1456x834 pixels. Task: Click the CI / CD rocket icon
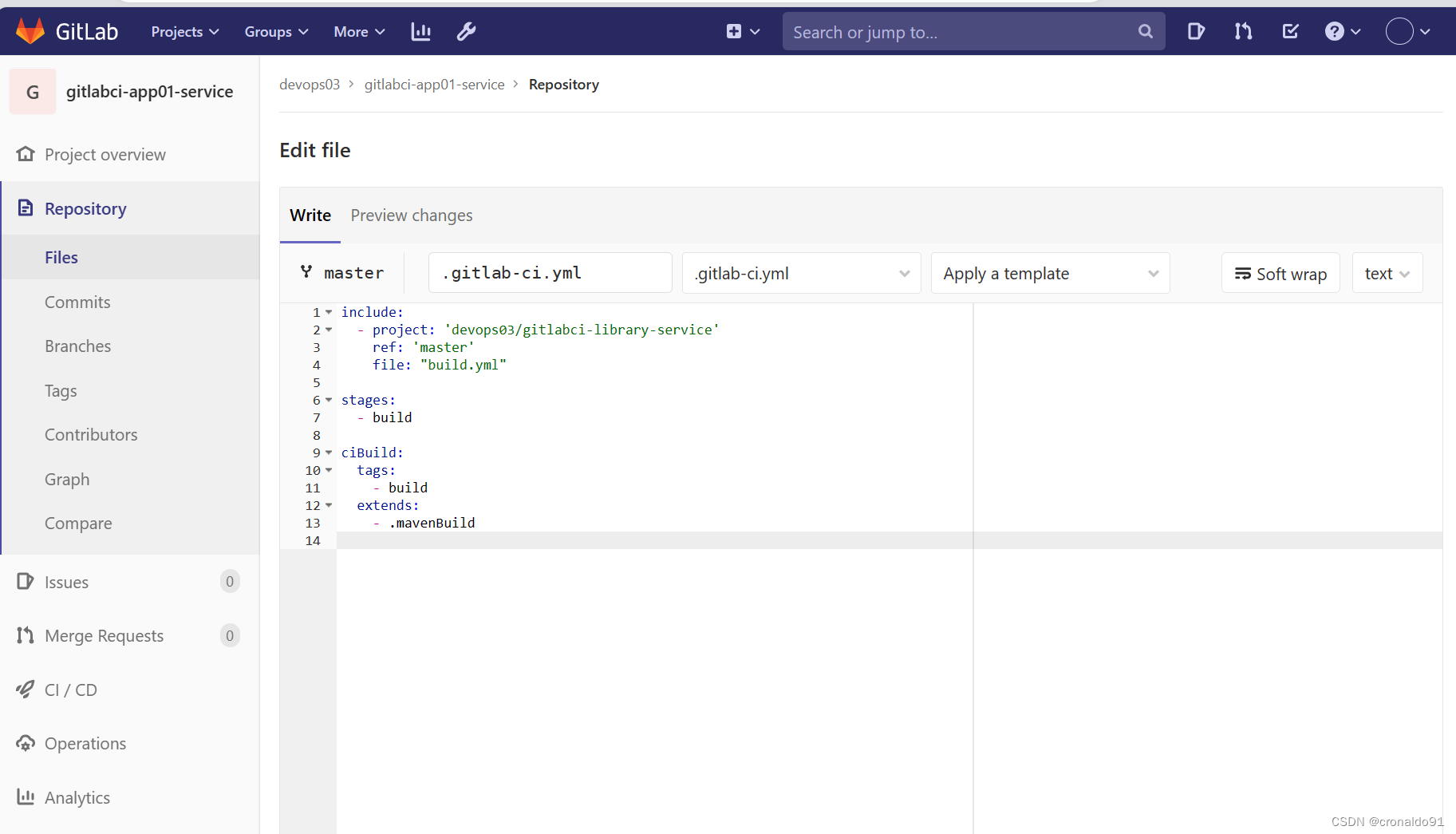[26, 689]
